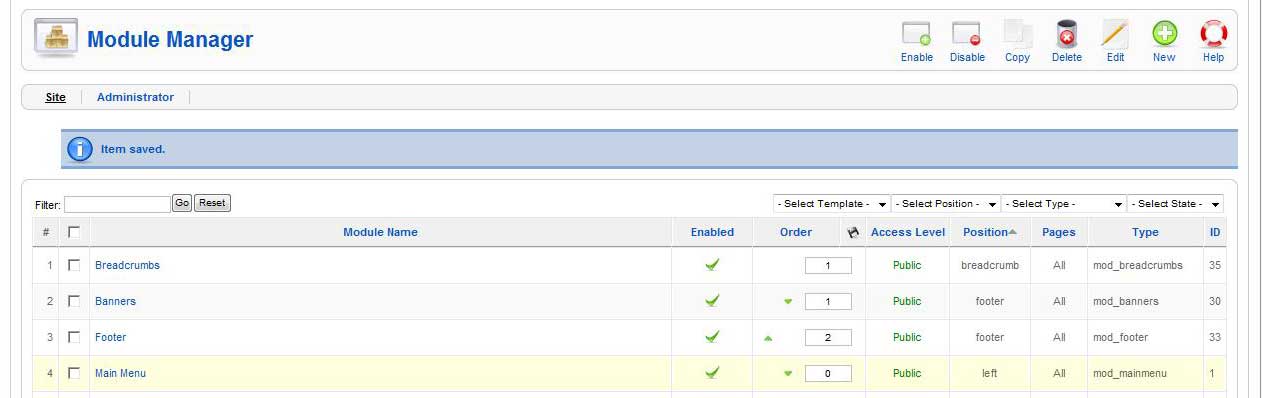Toggle the Banners enabled checkmark
The image size is (1262, 398).
(x=712, y=301)
